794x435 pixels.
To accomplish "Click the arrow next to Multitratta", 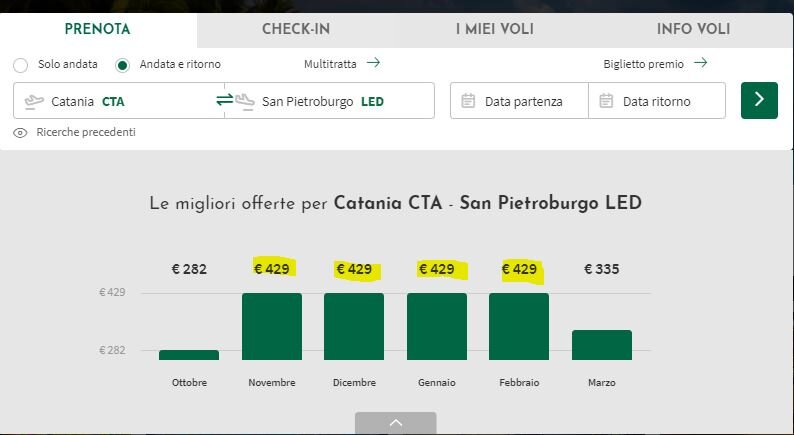I will (x=373, y=63).
